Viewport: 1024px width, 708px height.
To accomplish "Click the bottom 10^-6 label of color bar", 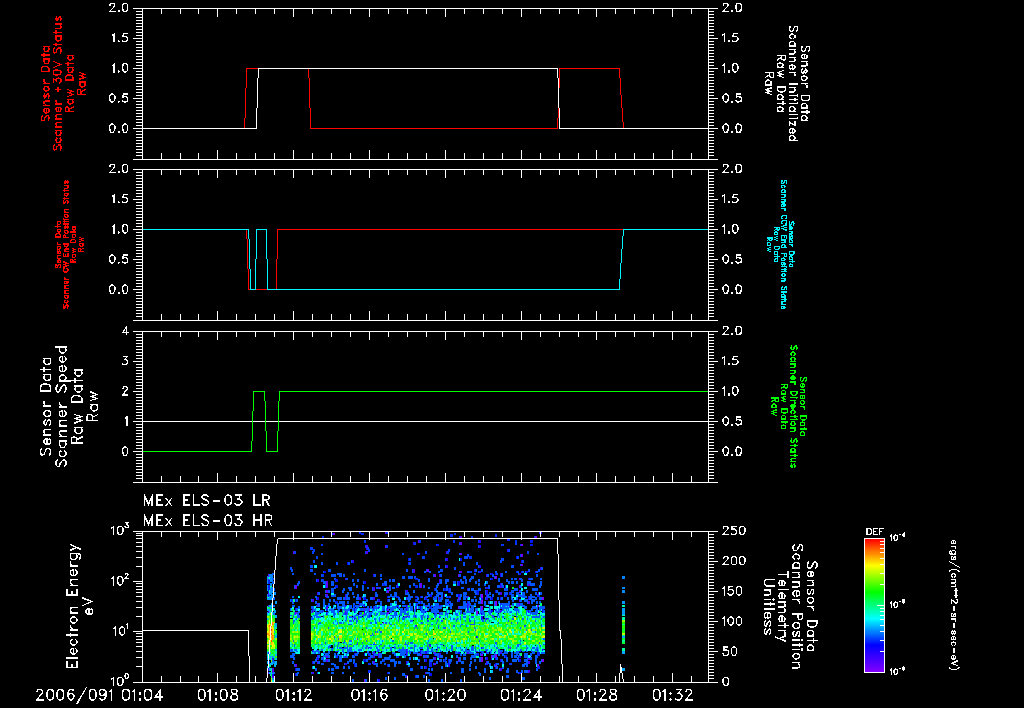I will click(x=899, y=671).
